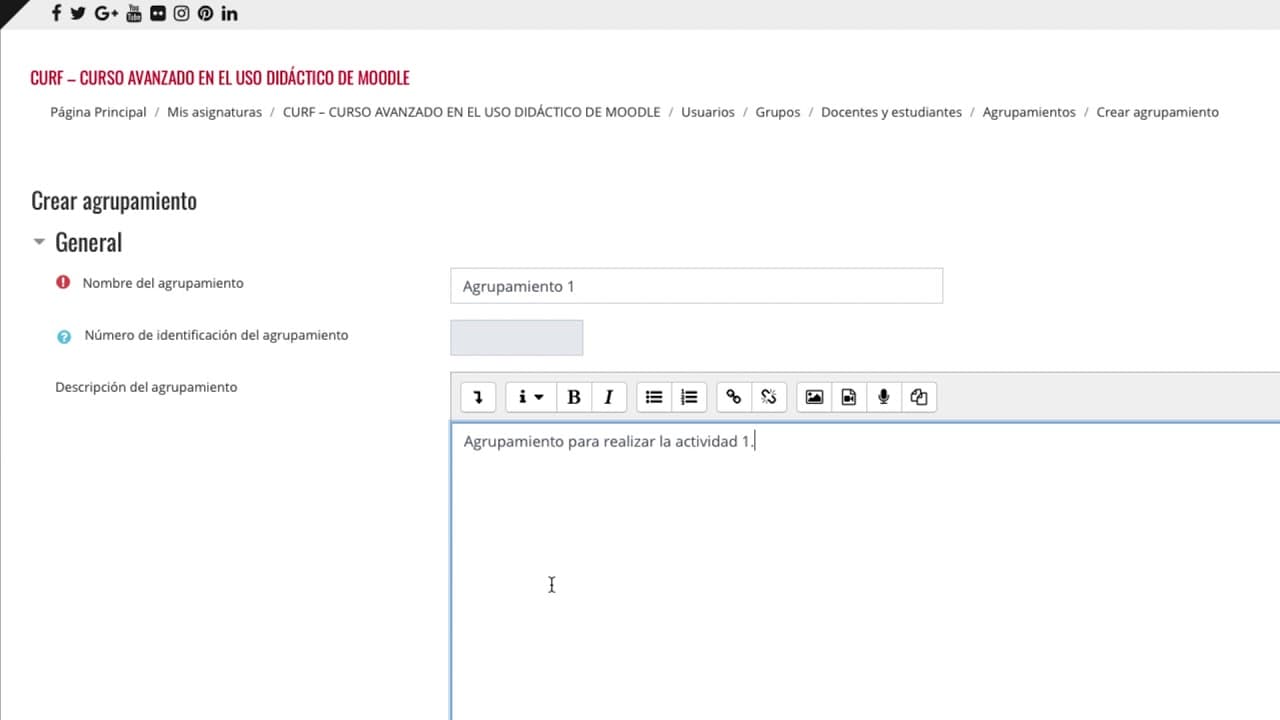Open manage files icon in editor
Viewport: 1280px width, 720px height.
pos(919,397)
